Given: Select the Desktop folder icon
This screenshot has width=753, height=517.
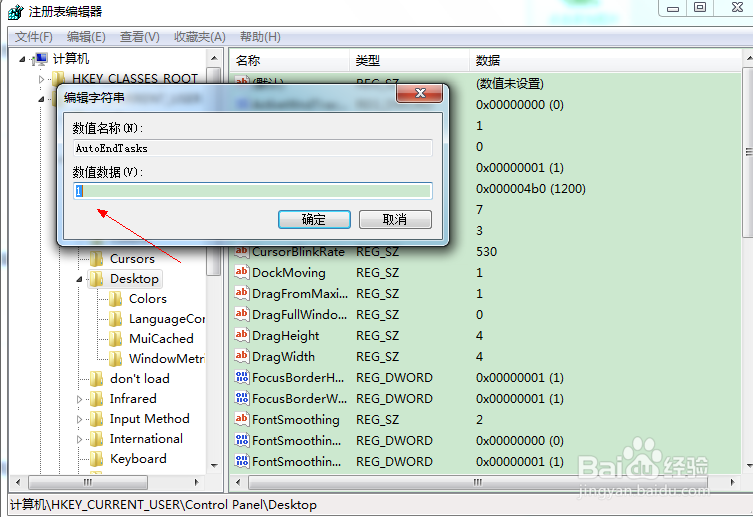Looking at the screenshot, I should pyautogui.click(x=97, y=279).
